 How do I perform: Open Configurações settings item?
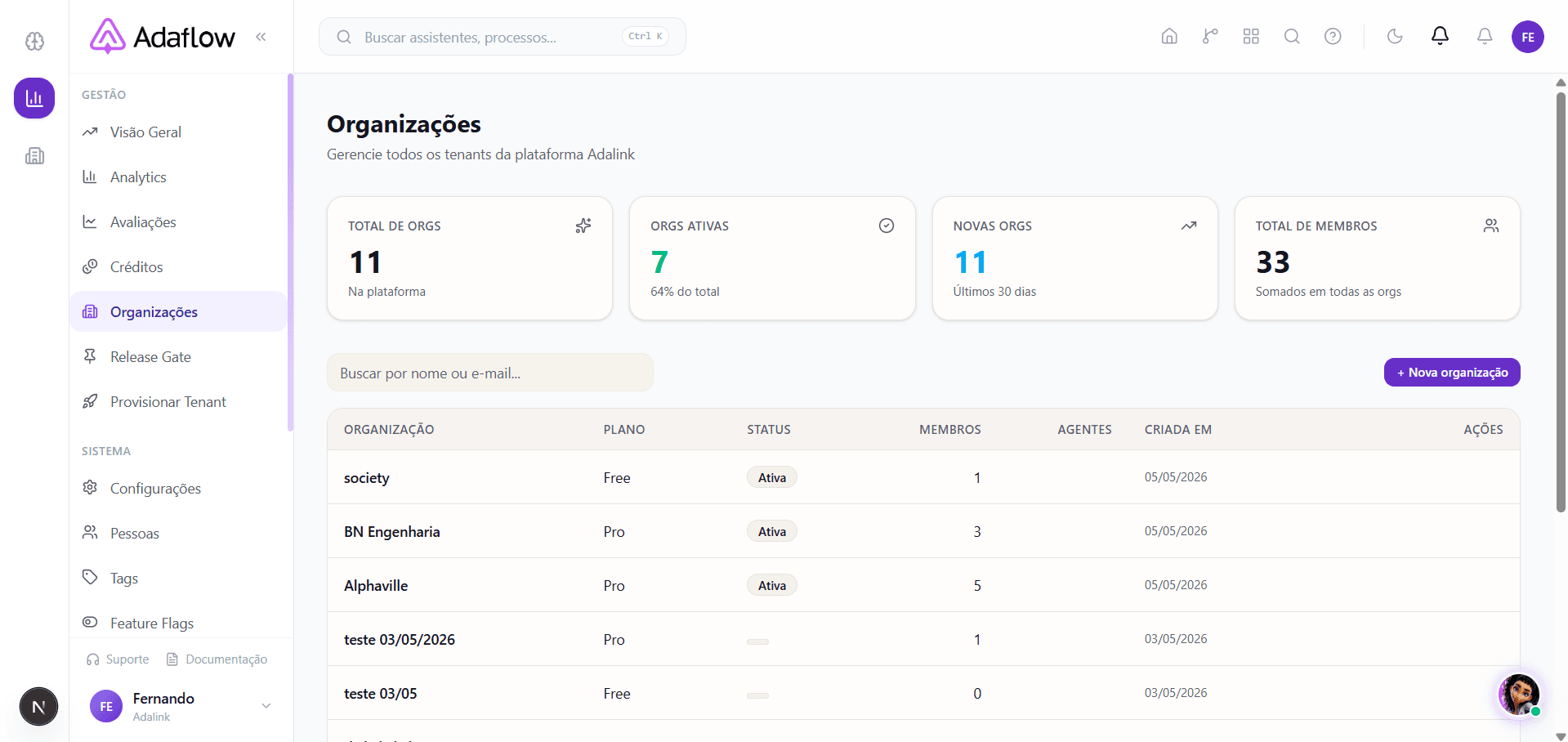pos(178,488)
